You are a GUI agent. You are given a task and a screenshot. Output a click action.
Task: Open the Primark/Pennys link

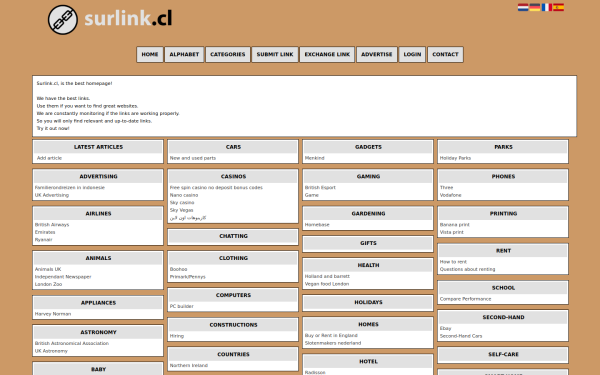point(188,277)
